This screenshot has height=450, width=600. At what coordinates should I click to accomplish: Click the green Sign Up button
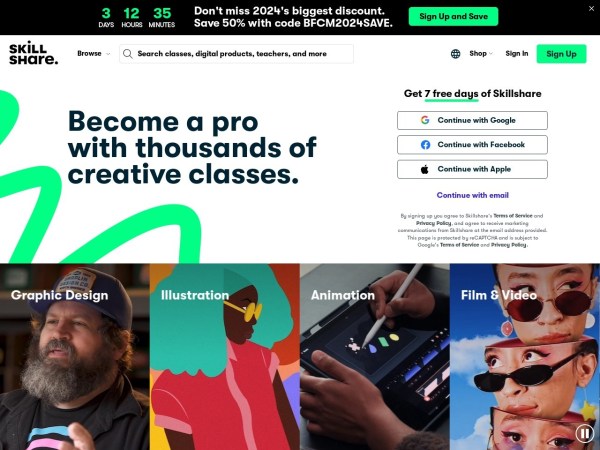[x=561, y=54]
